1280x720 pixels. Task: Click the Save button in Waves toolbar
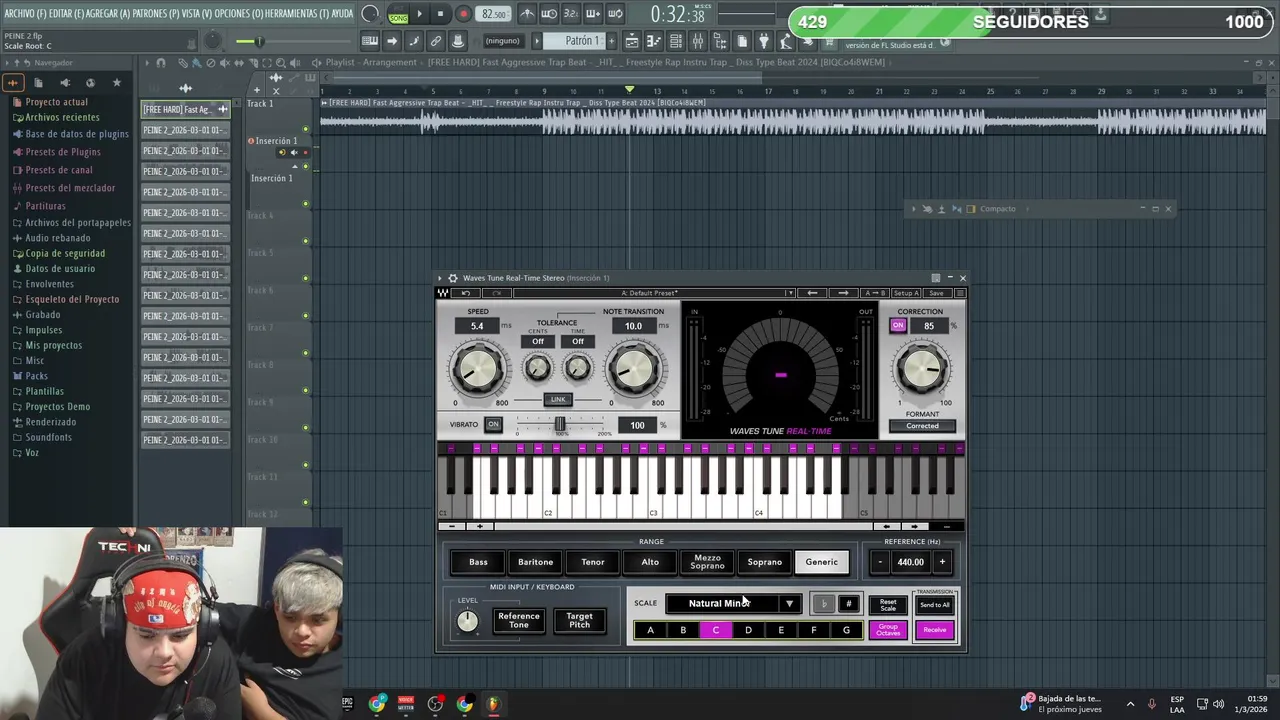tap(936, 293)
